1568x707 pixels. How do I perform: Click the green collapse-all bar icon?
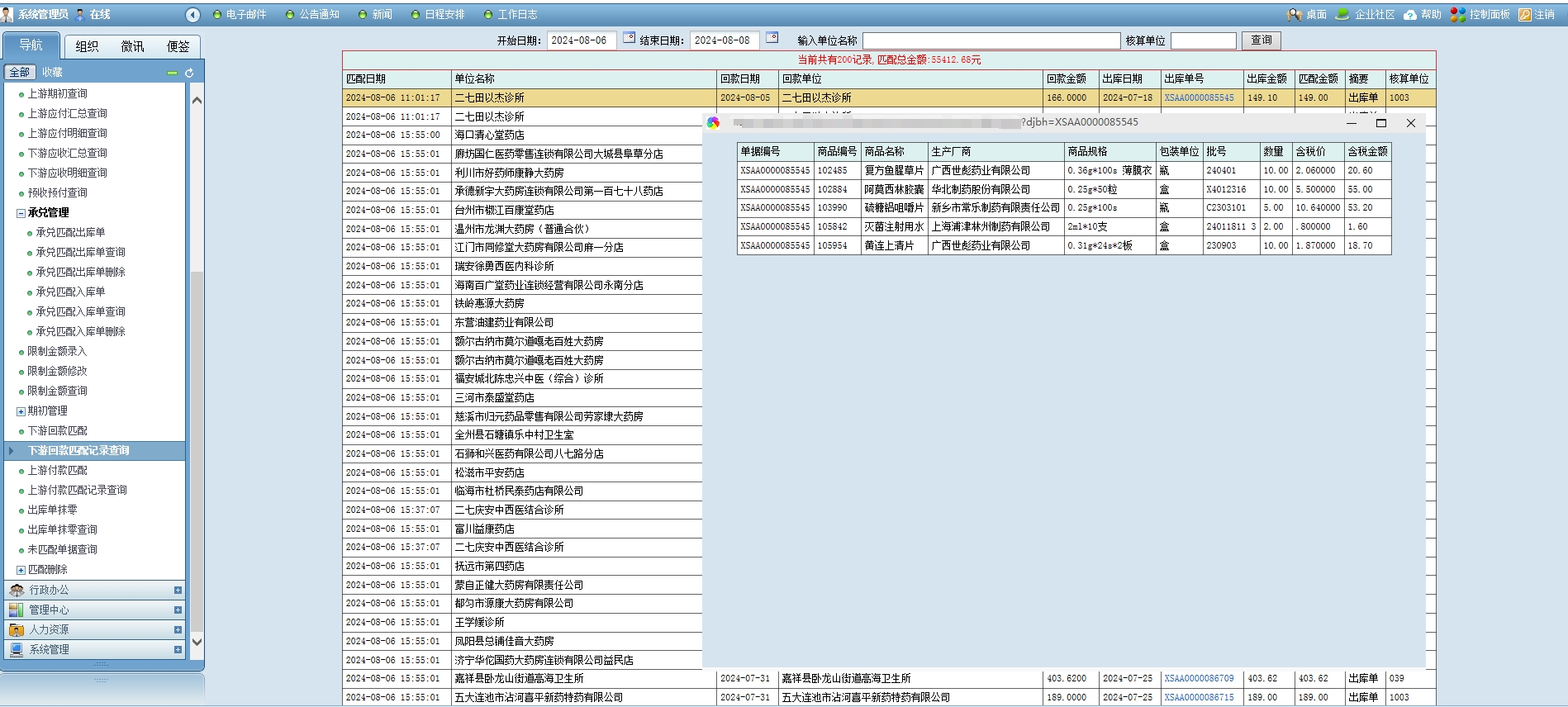pos(172,73)
